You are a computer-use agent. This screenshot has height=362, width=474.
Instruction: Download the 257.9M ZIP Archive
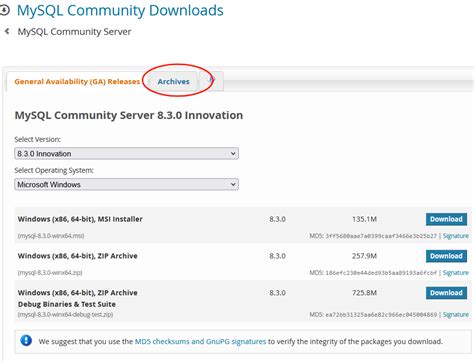click(x=446, y=256)
